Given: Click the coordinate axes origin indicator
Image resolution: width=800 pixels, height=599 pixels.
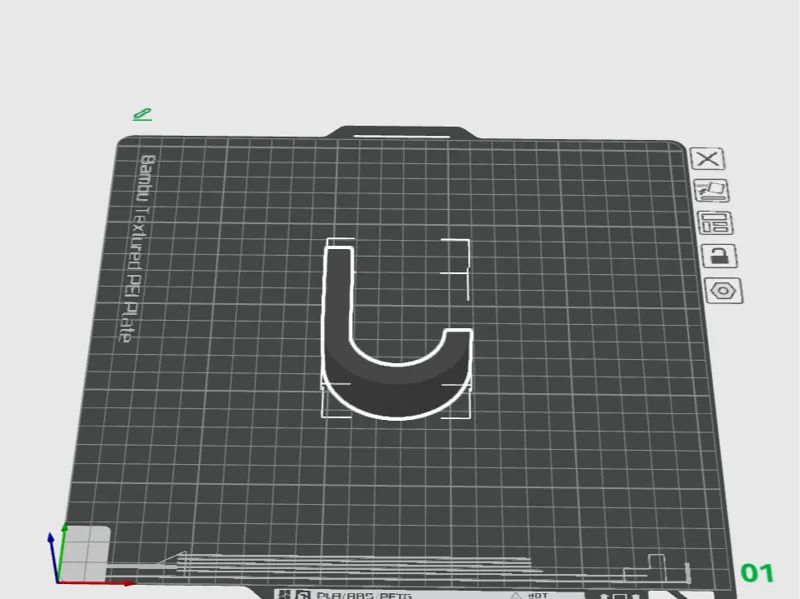Looking at the screenshot, I should (x=57, y=580).
